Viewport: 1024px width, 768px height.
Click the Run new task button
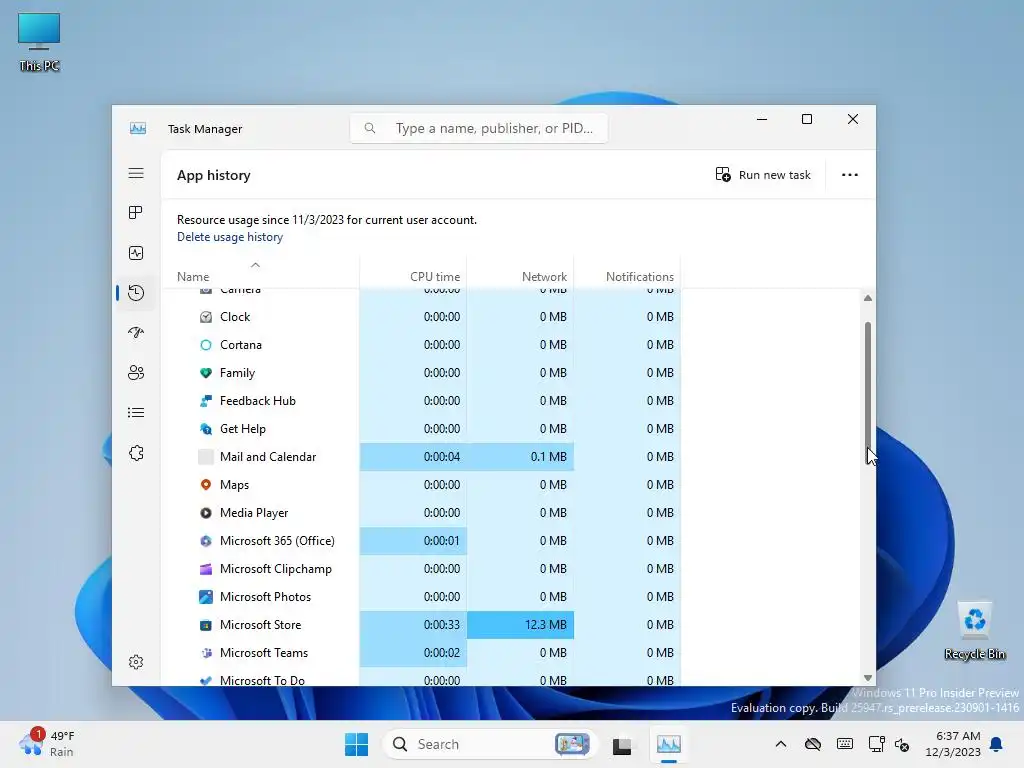click(x=763, y=175)
